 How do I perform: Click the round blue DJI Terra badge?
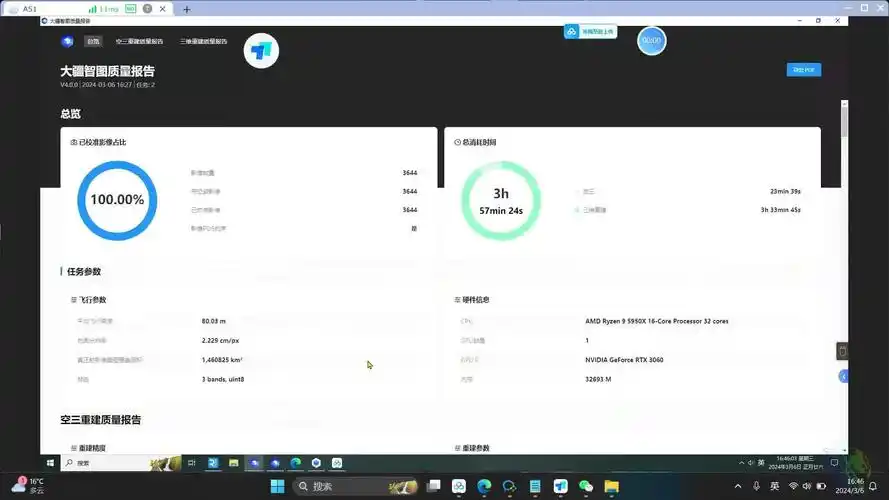pos(261,51)
